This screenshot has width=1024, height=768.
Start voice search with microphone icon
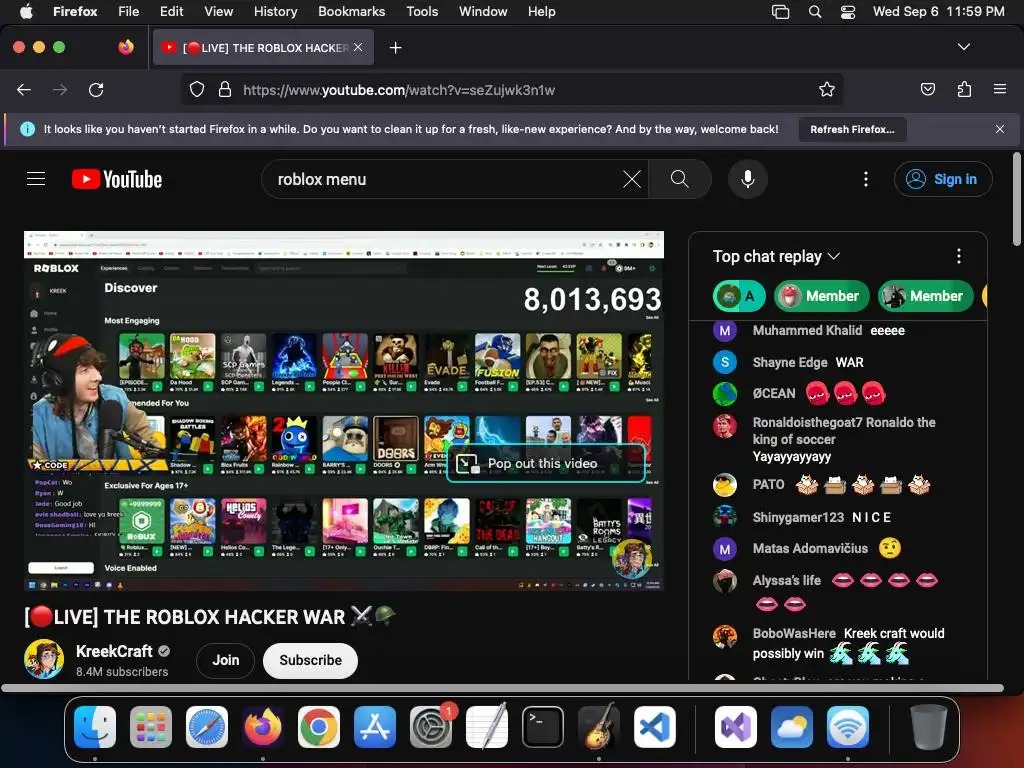(x=748, y=179)
